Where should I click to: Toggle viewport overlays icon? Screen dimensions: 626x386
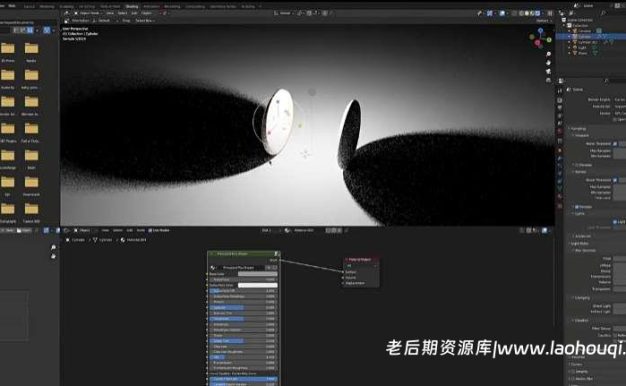502,13
